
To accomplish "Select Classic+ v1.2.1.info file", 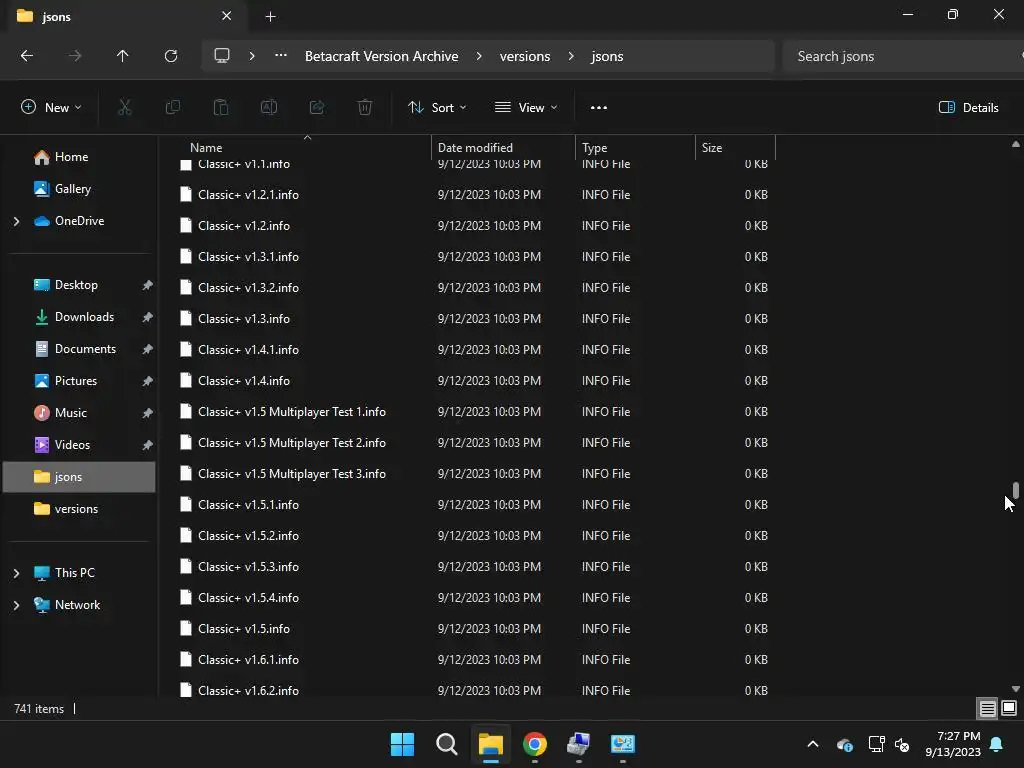I will tap(475, 195).
